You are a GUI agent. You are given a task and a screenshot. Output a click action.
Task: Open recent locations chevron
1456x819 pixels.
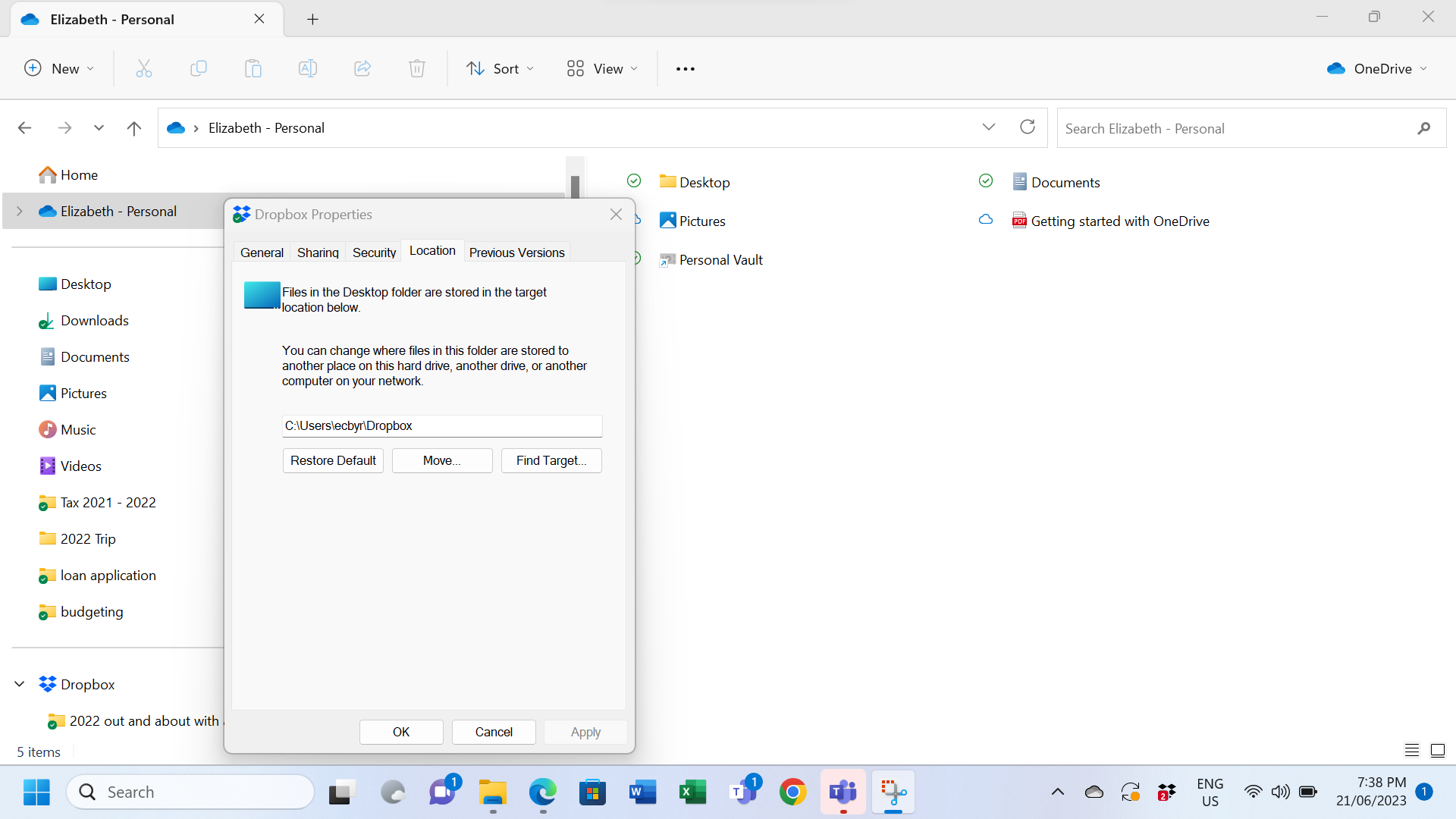coord(99,128)
